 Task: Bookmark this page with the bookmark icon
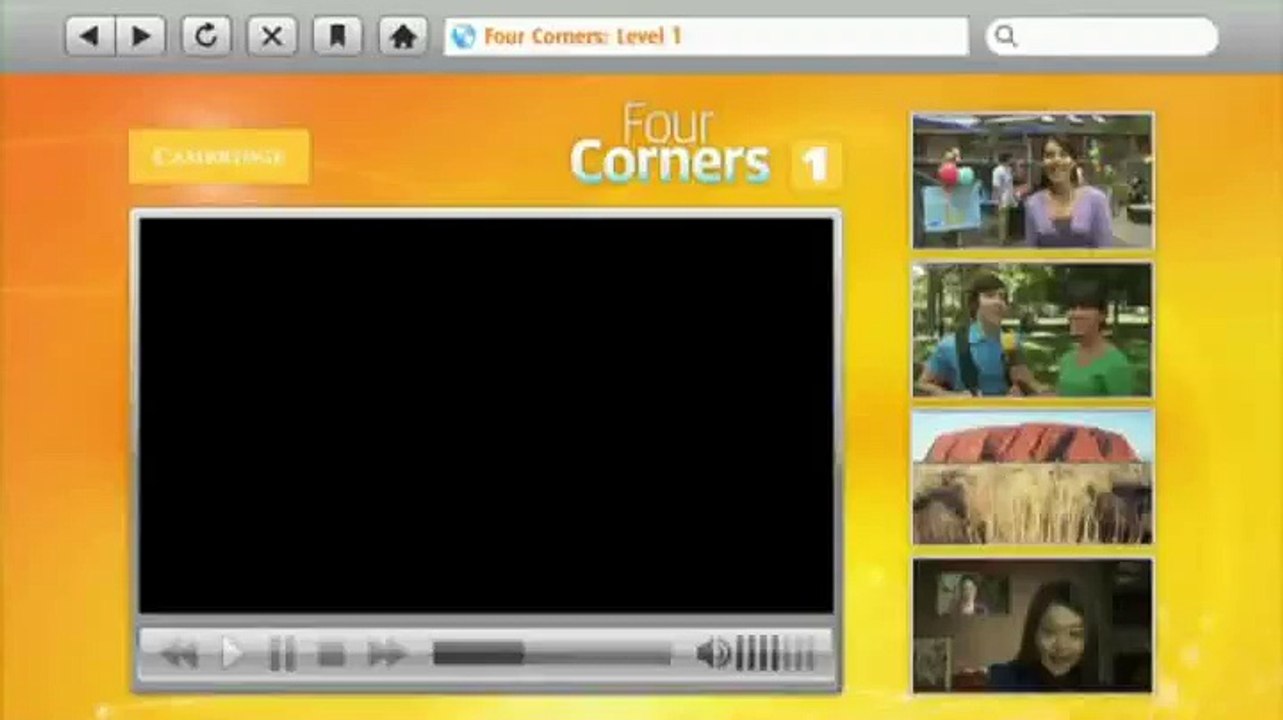pyautogui.click(x=337, y=37)
